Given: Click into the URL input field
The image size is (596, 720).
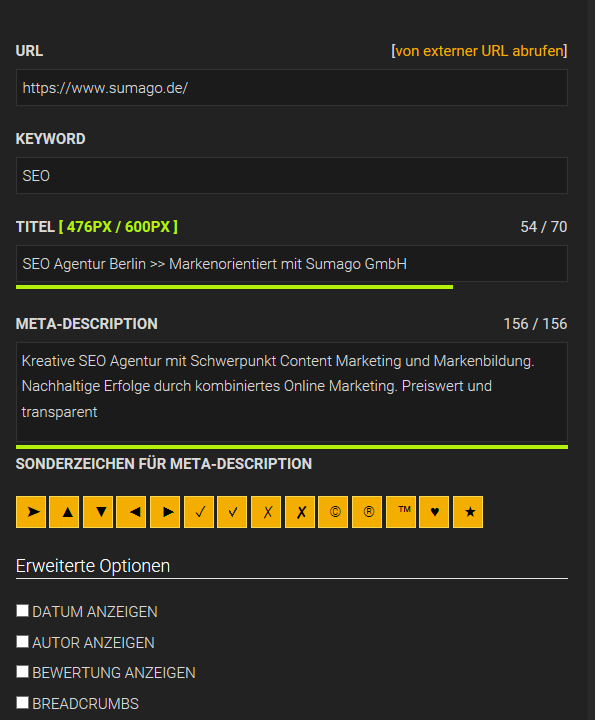Looking at the screenshot, I should point(292,88).
